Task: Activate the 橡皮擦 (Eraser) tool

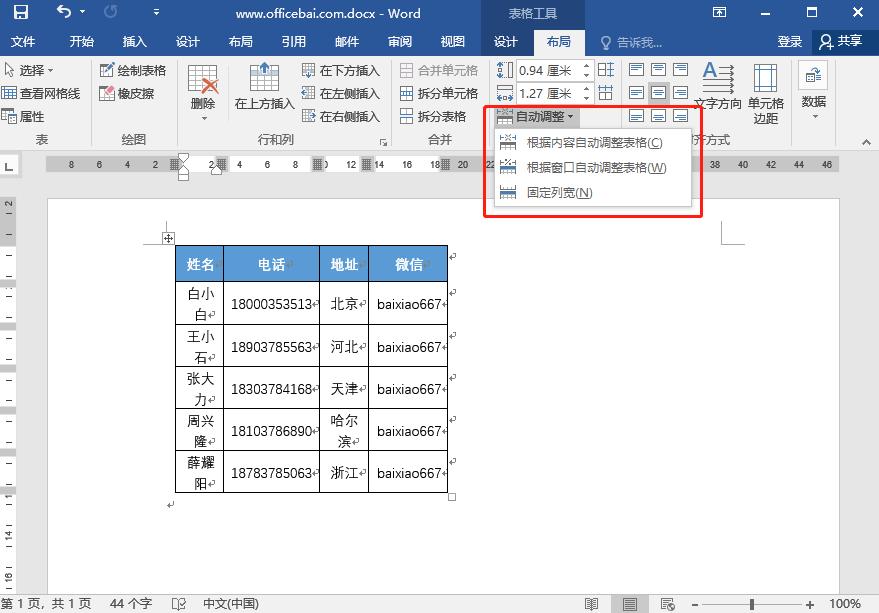Action: [x=125, y=94]
